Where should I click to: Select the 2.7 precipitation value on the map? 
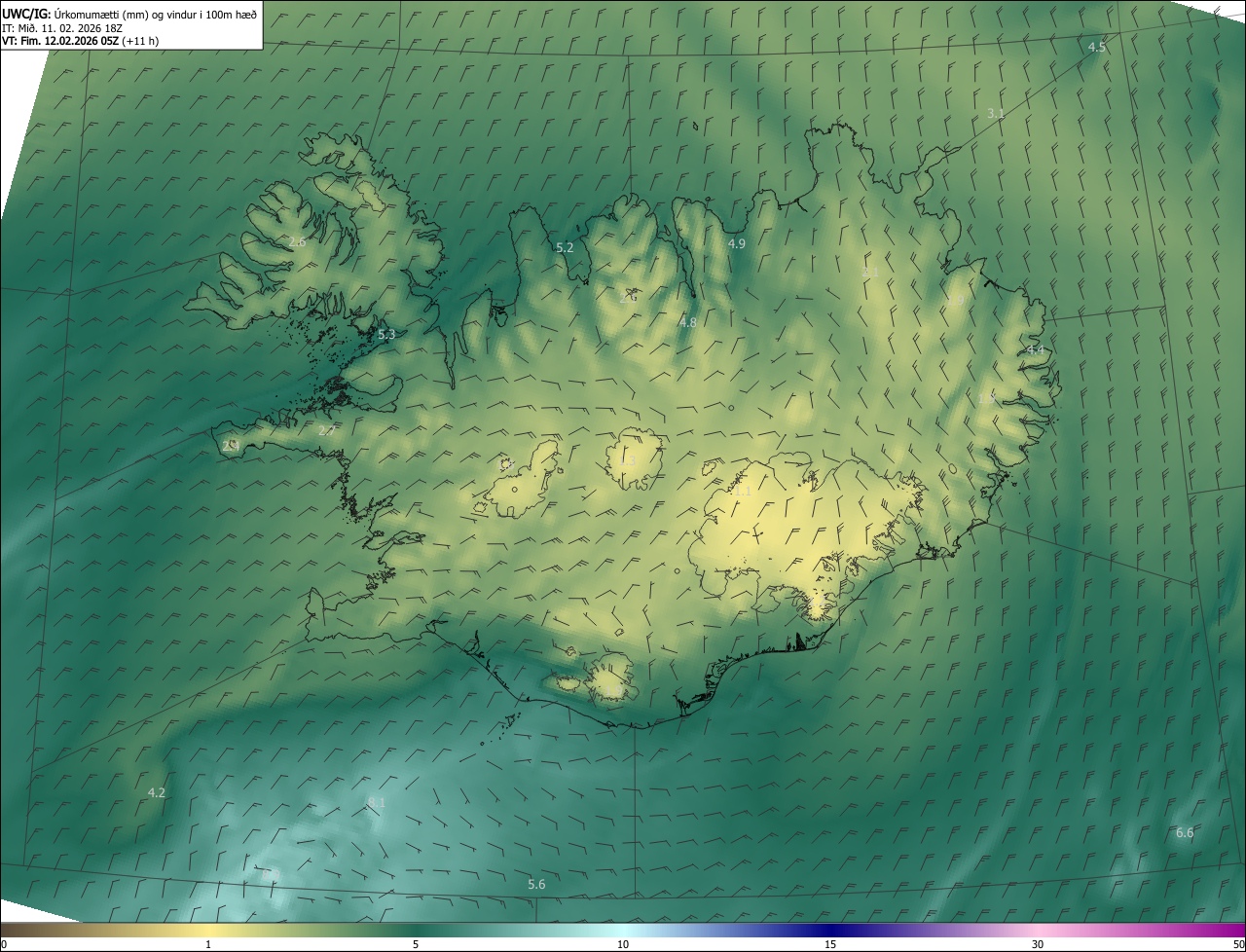point(327,430)
